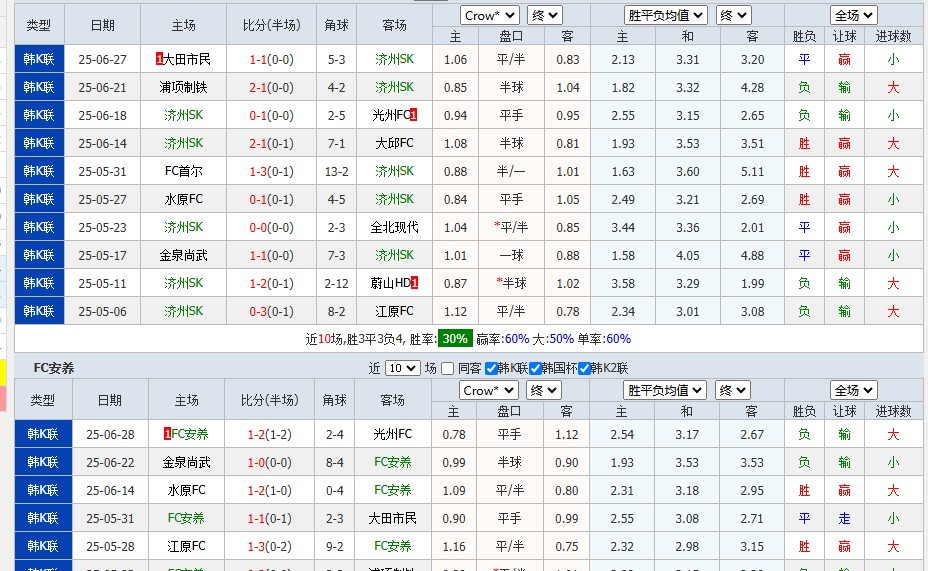Click the 13-2 corner count in FC首尔 row
The height and width of the screenshot is (571, 928).
pyautogui.click(x=335, y=171)
